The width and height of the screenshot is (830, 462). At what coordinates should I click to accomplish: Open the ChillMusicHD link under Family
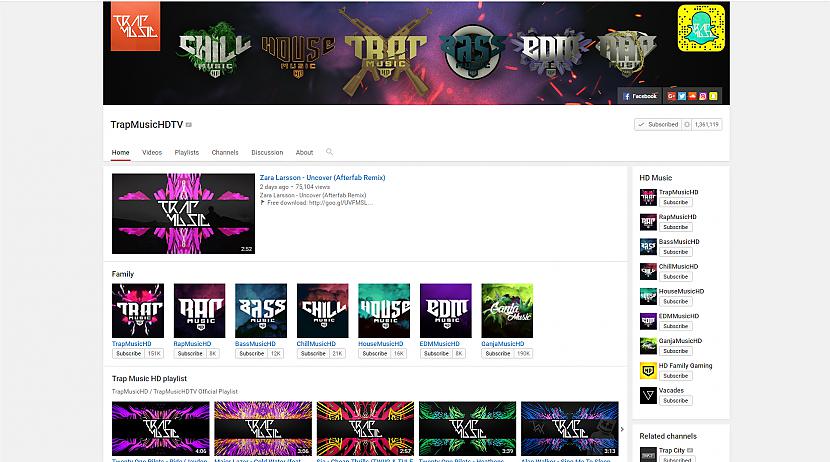316,343
